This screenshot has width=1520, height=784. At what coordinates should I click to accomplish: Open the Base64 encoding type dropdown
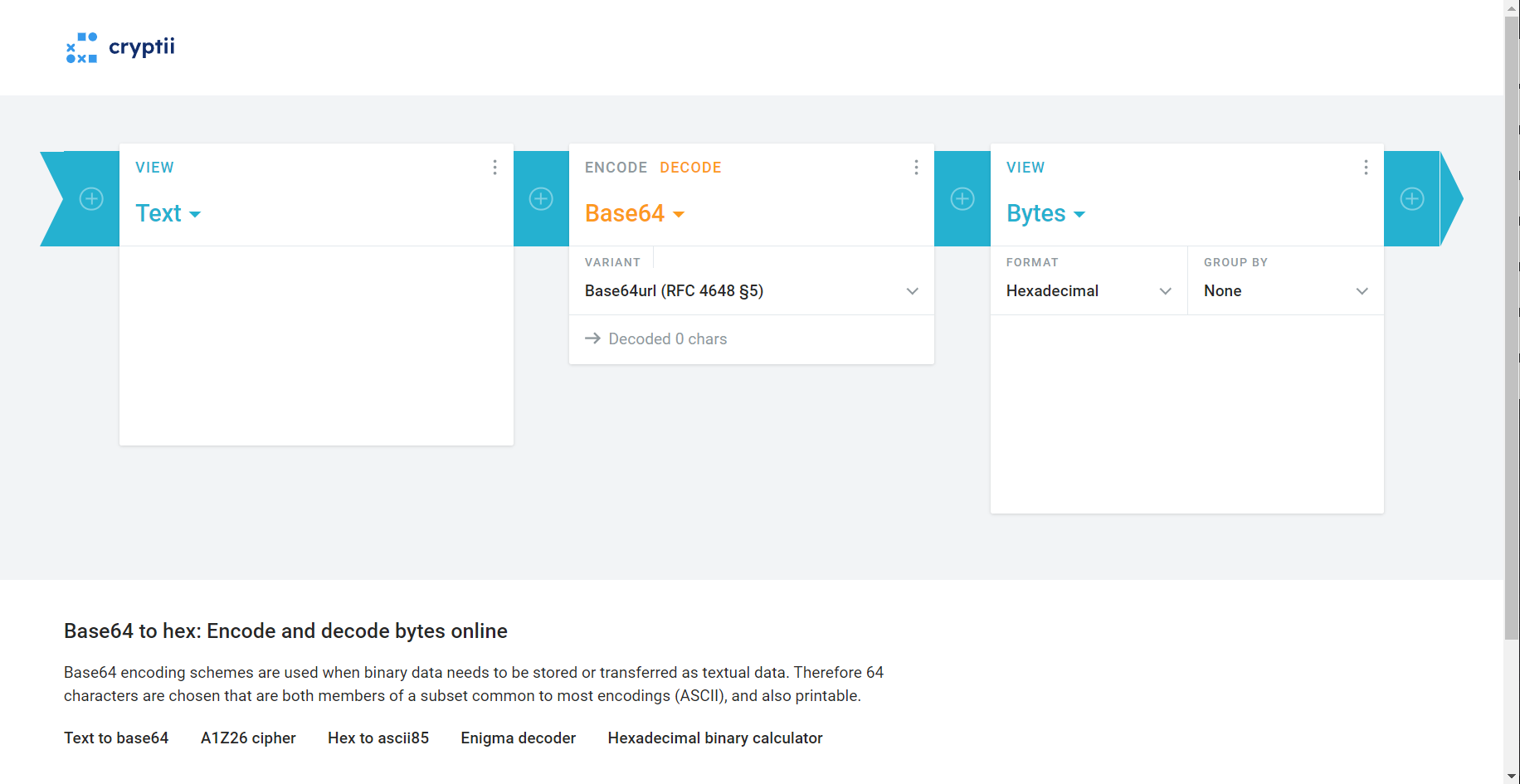pyautogui.click(x=635, y=214)
